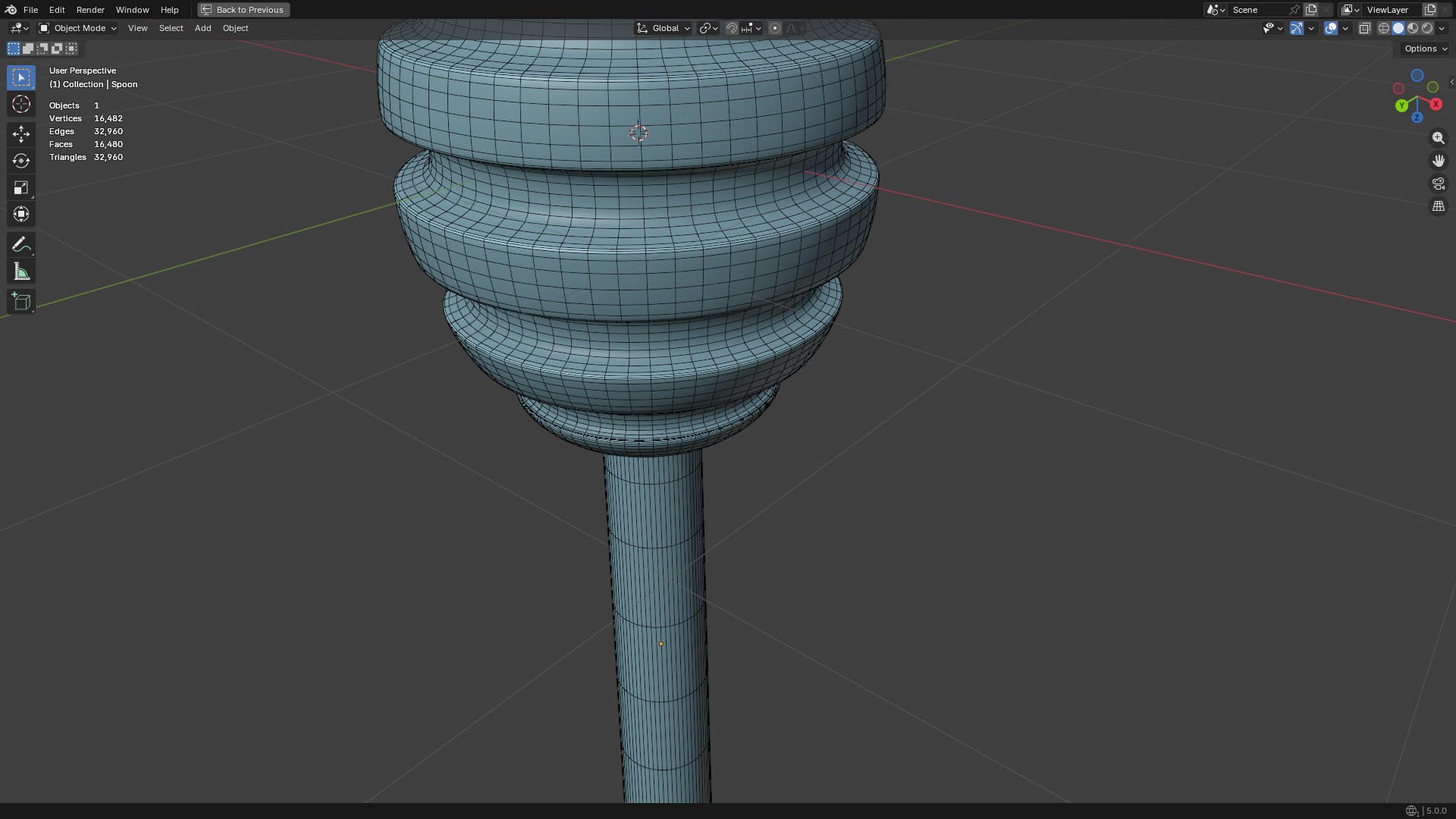Open the Edit menu
This screenshot has height=819, width=1456.
click(57, 10)
